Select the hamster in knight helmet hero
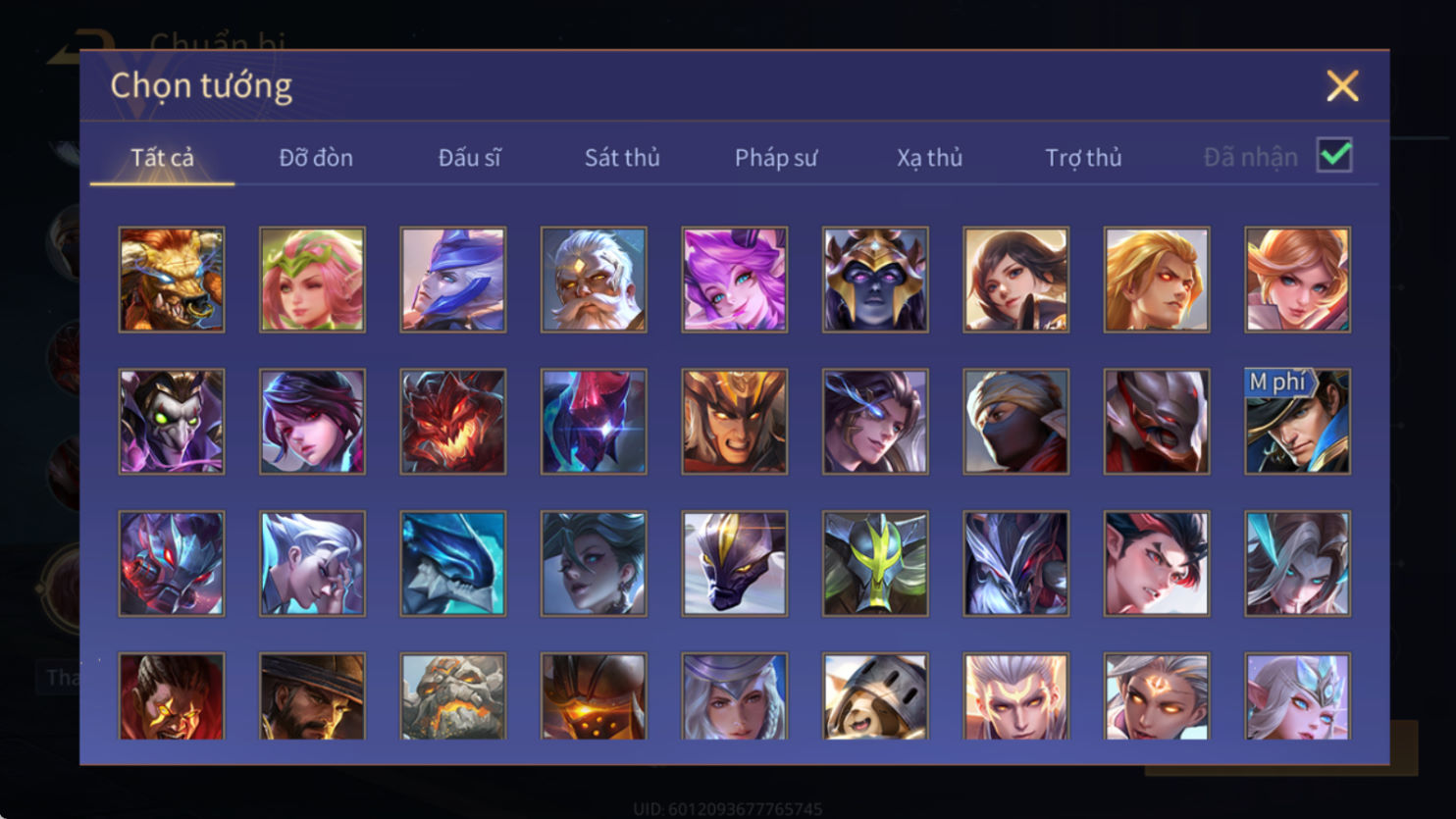This screenshot has width=1456, height=819. tap(875, 696)
